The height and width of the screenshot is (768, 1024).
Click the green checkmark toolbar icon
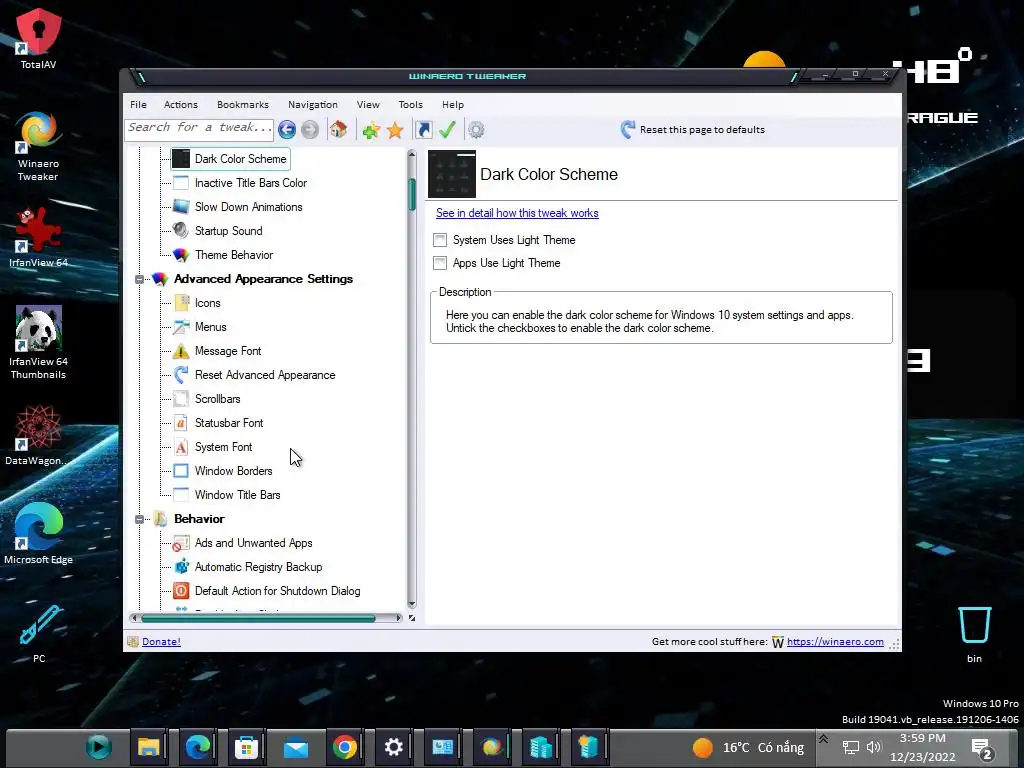click(x=447, y=129)
